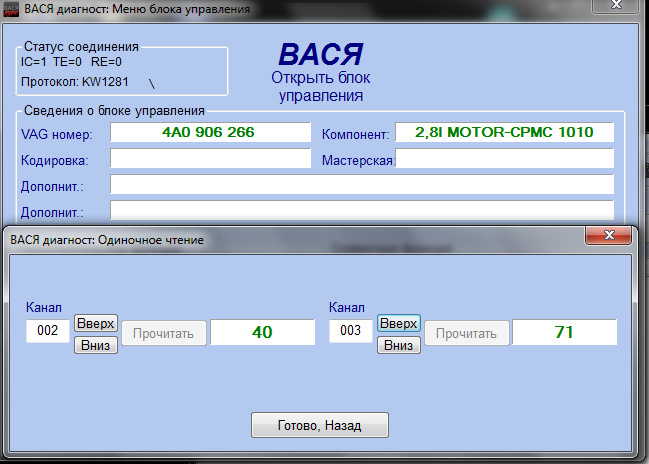This screenshot has width=649, height=464.
Task: Click the empty Кодировка field
Action: click(x=210, y=159)
